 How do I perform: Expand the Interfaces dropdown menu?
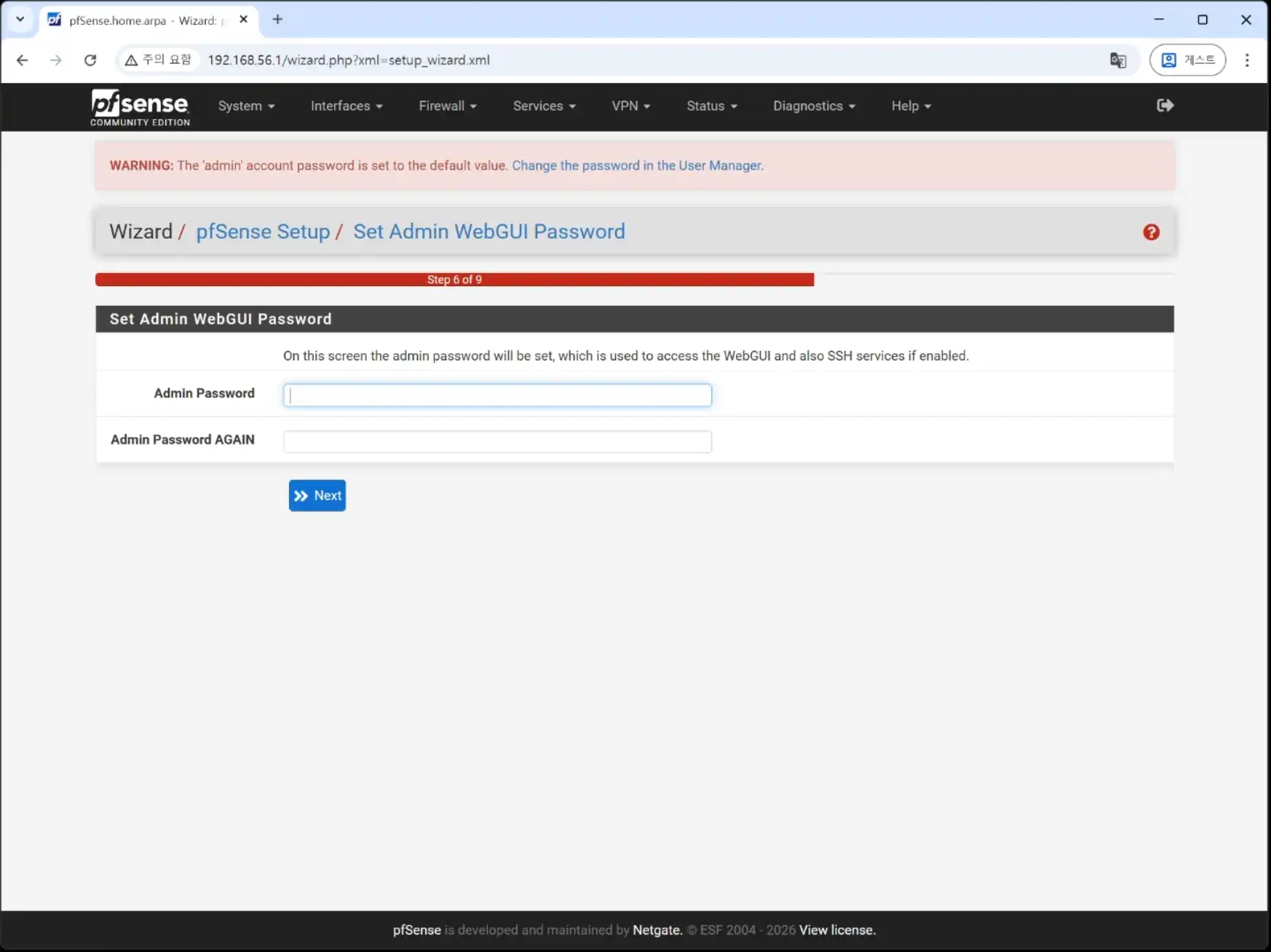(x=346, y=106)
